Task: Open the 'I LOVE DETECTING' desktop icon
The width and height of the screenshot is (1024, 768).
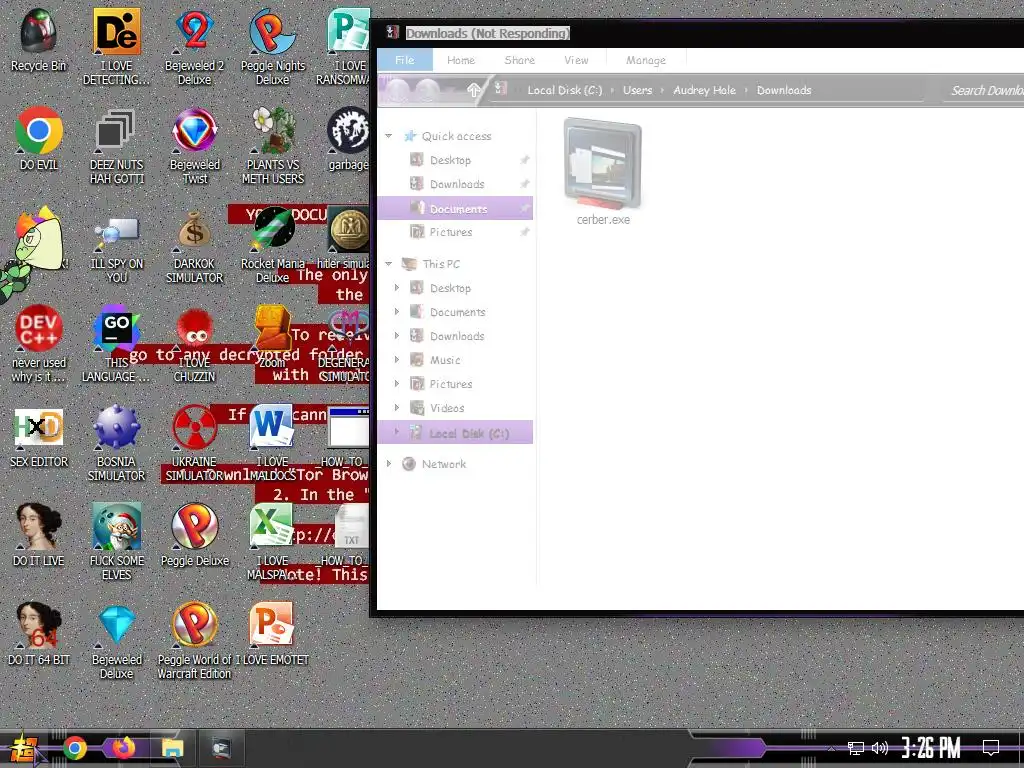Action: pyautogui.click(x=116, y=47)
